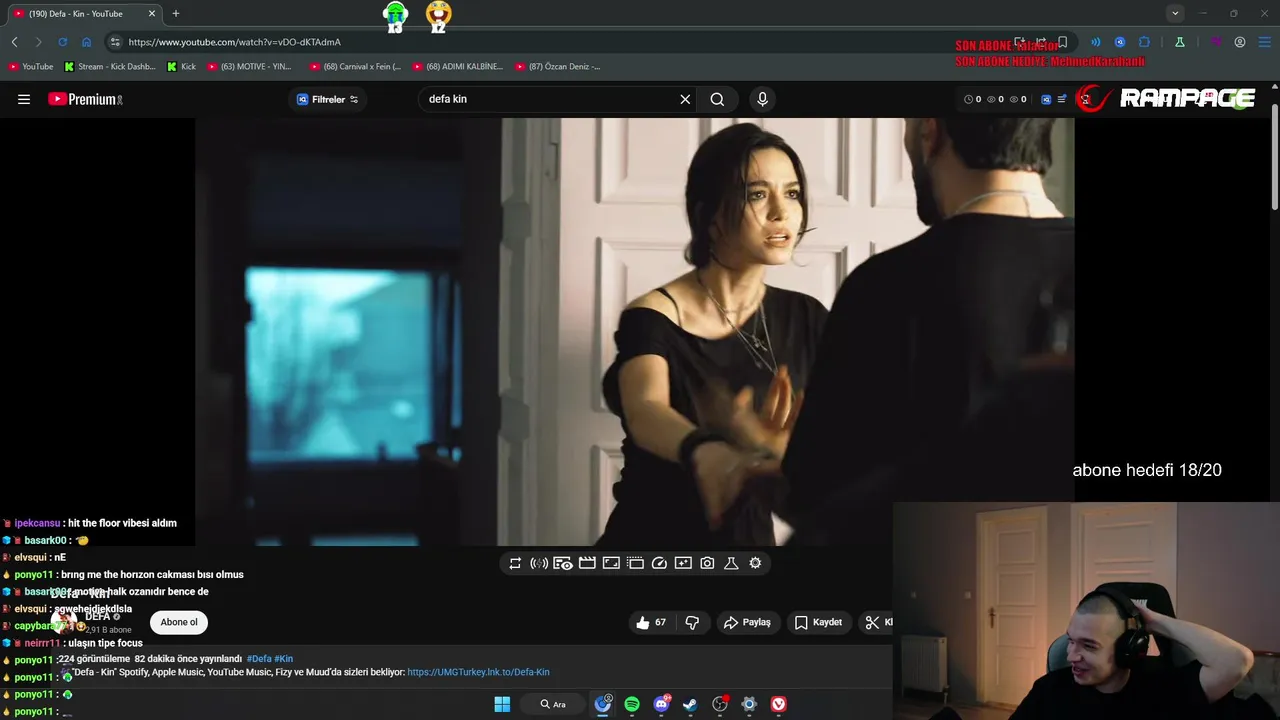Open the playback speed gauge icon

click(x=659, y=563)
